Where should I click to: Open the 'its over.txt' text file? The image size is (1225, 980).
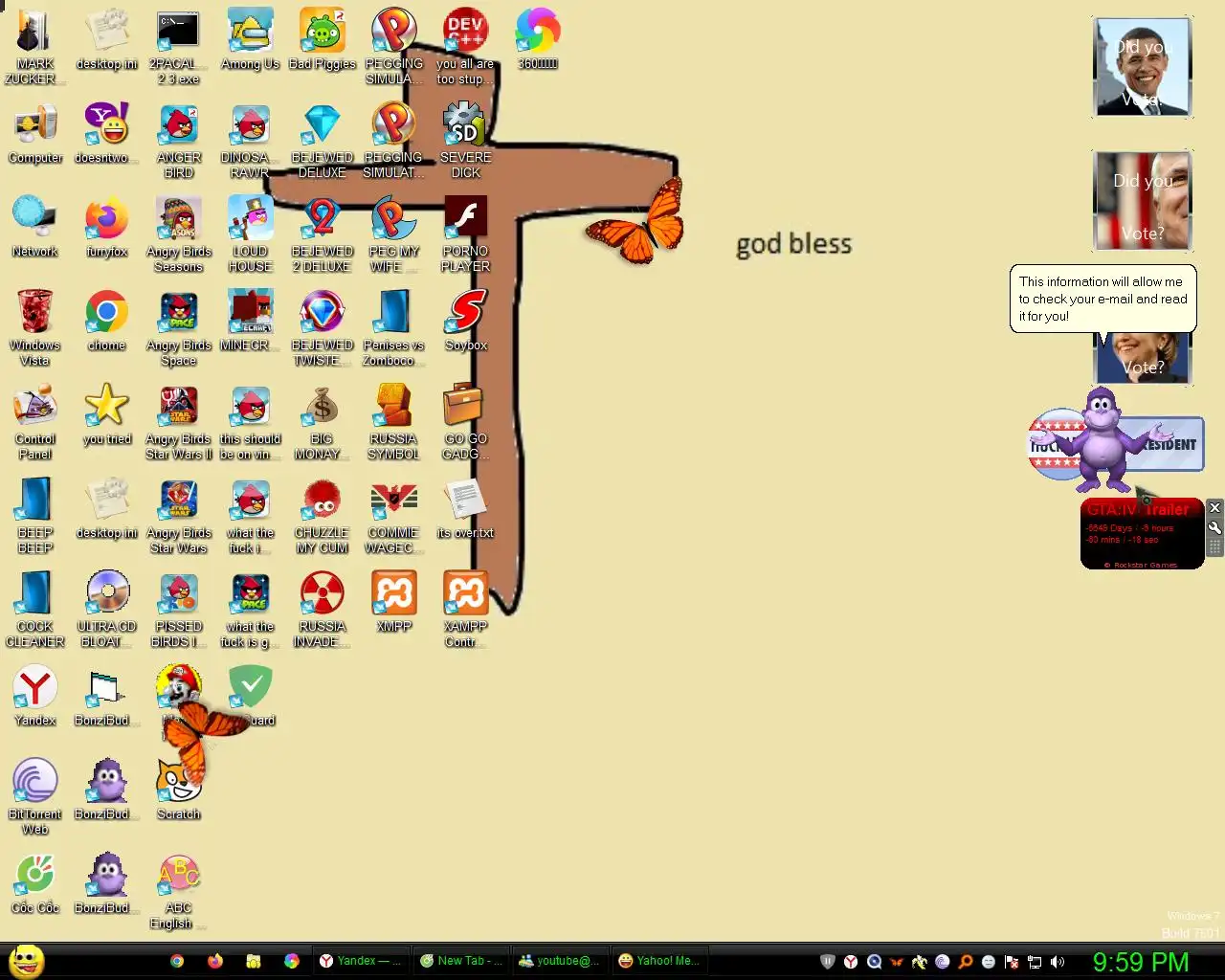click(x=466, y=509)
